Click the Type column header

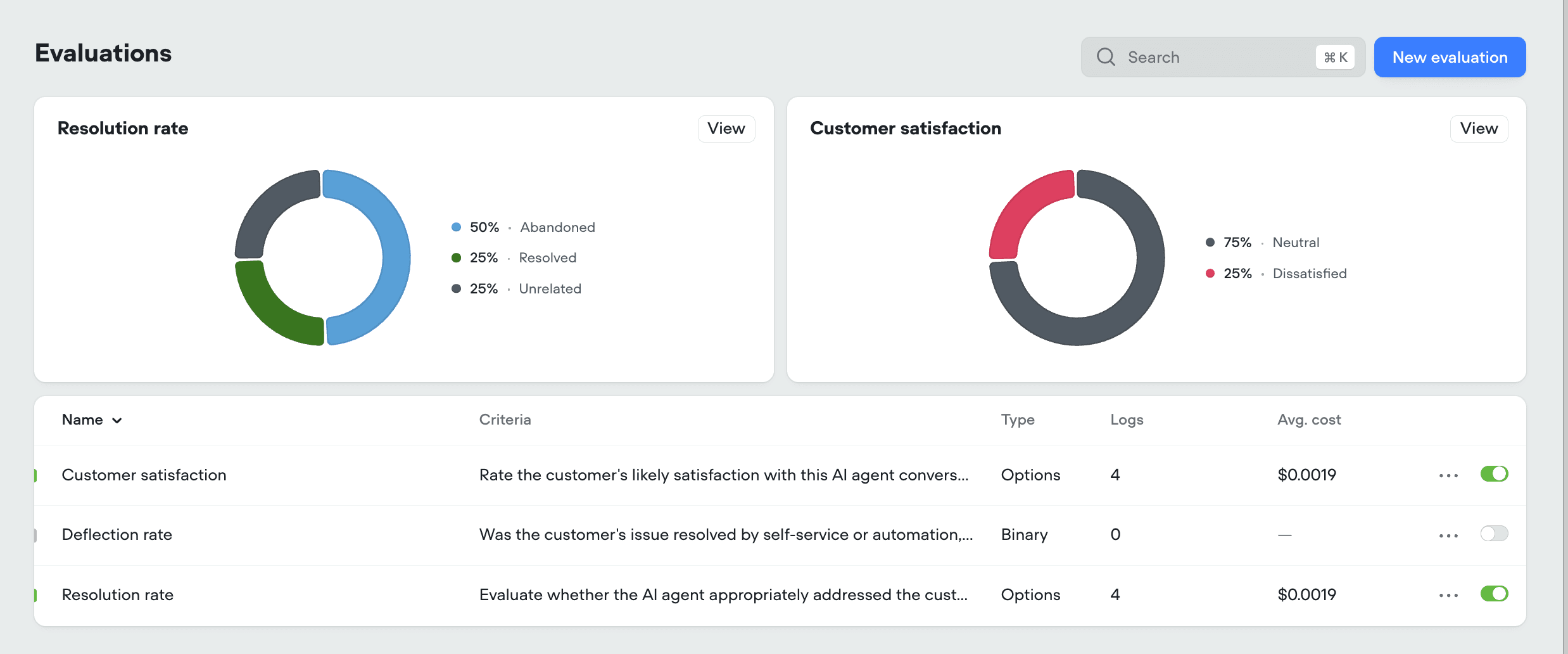1018,420
